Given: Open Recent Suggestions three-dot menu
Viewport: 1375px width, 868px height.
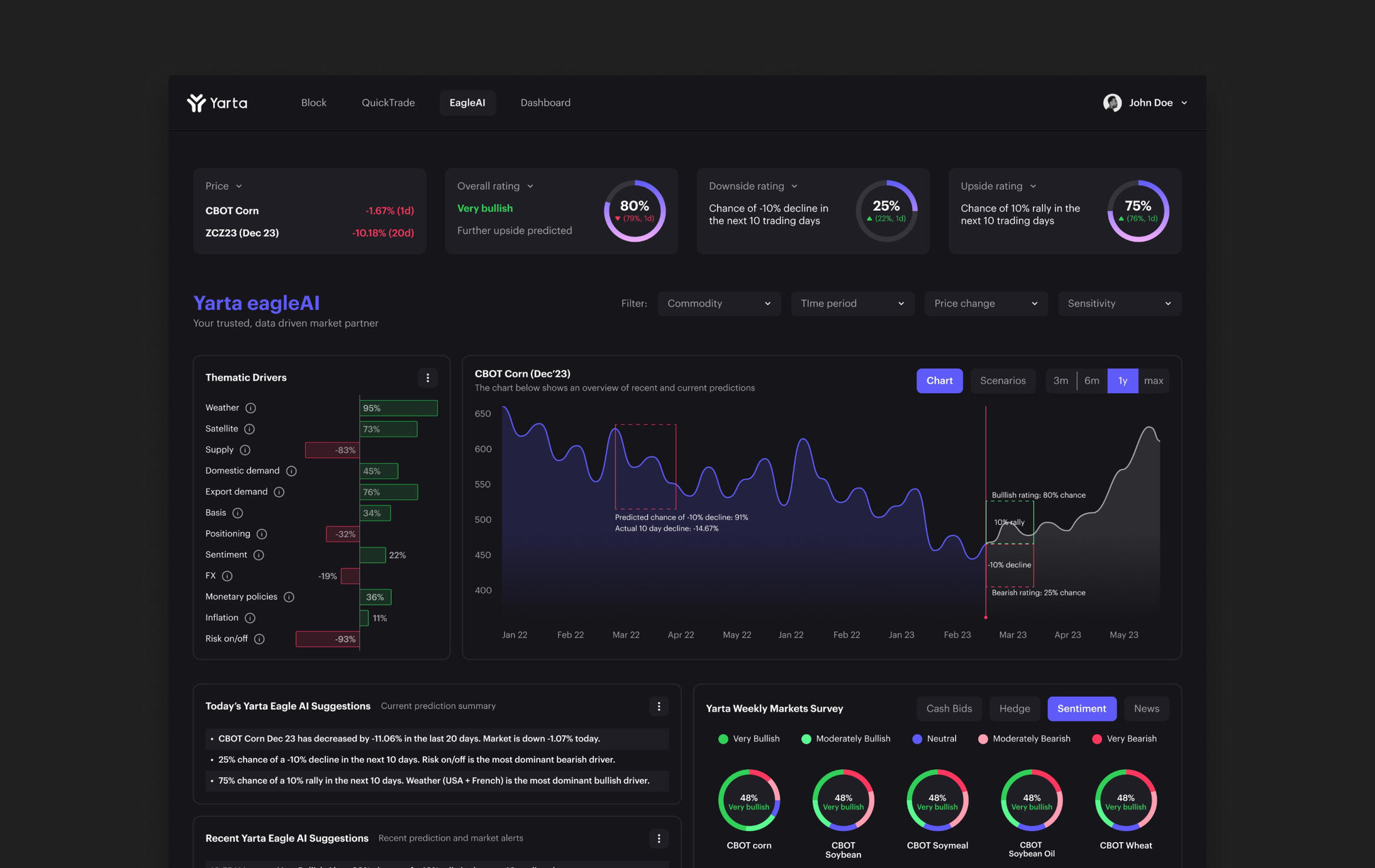Looking at the screenshot, I should (659, 838).
